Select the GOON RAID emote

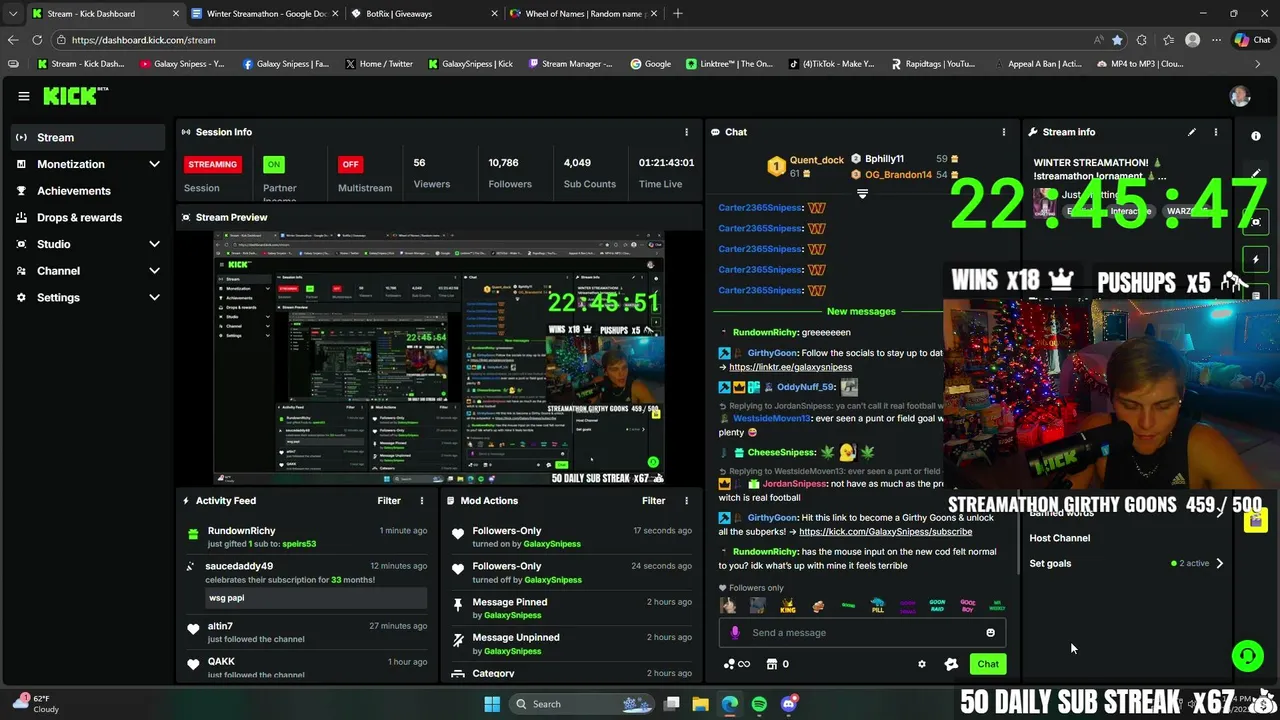[x=937, y=606]
